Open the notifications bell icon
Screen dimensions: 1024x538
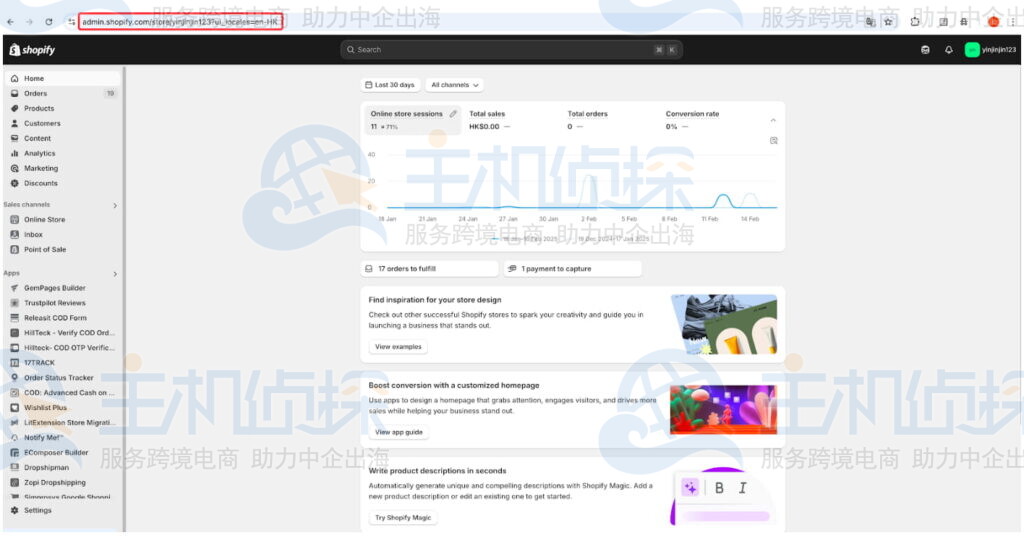coord(948,50)
